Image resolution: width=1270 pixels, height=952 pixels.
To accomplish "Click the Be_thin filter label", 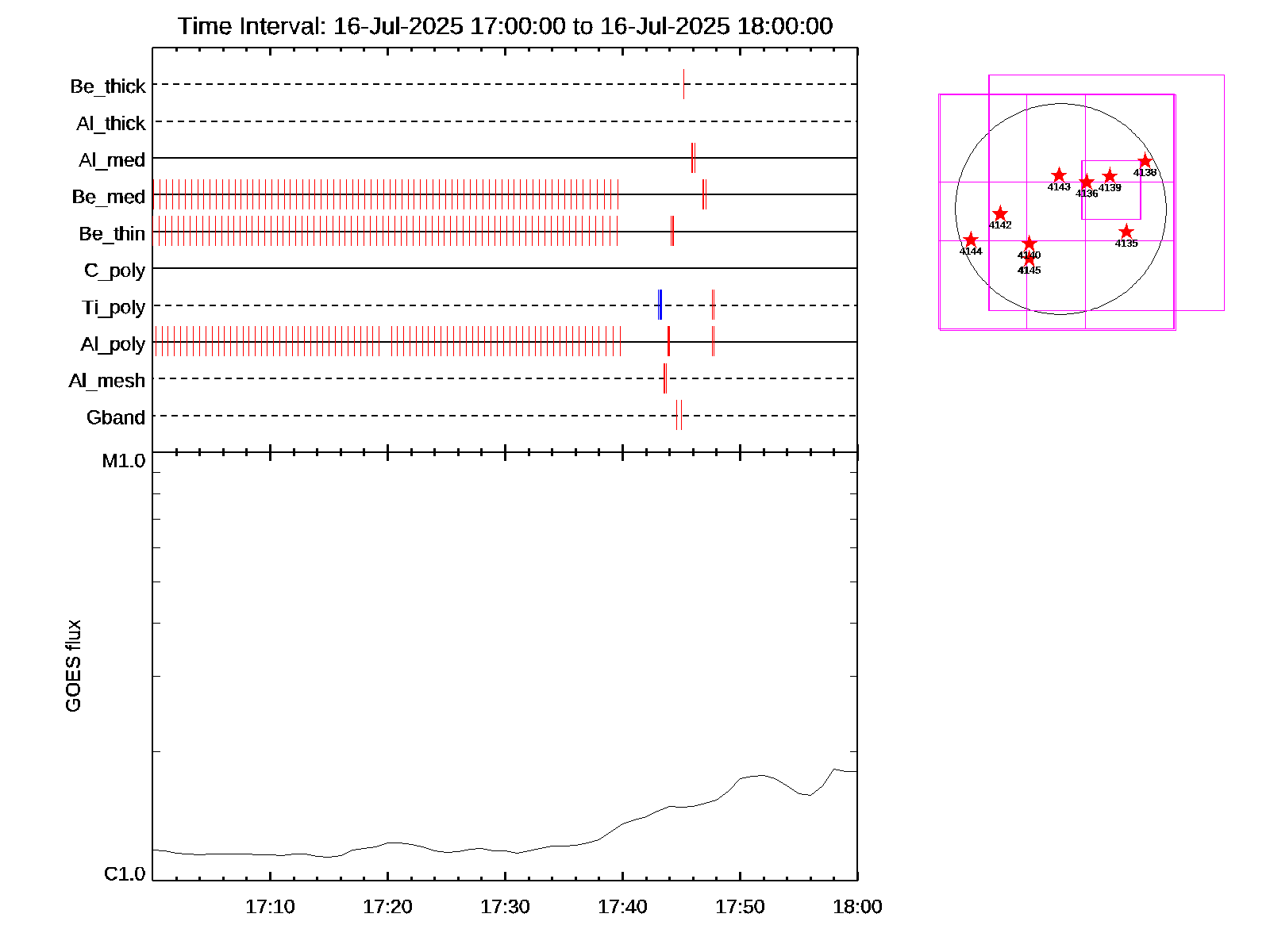I will point(112,234).
